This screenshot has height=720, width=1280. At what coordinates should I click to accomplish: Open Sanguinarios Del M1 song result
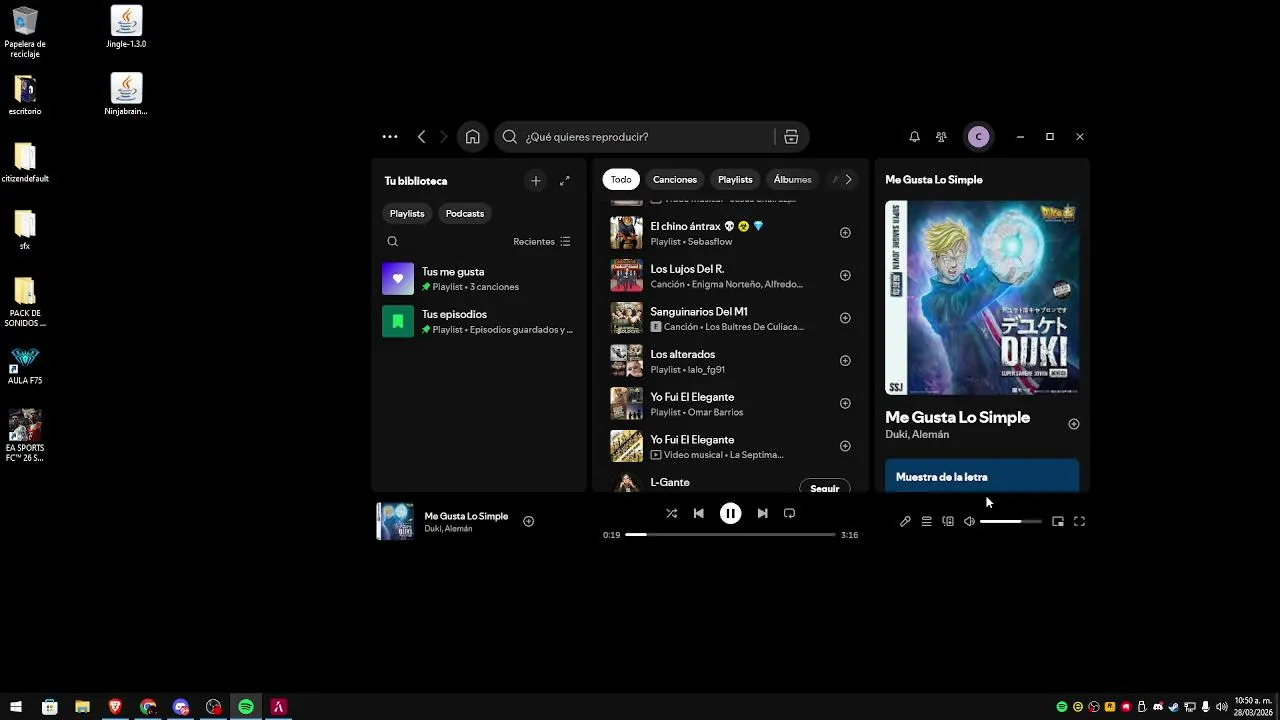click(731, 318)
